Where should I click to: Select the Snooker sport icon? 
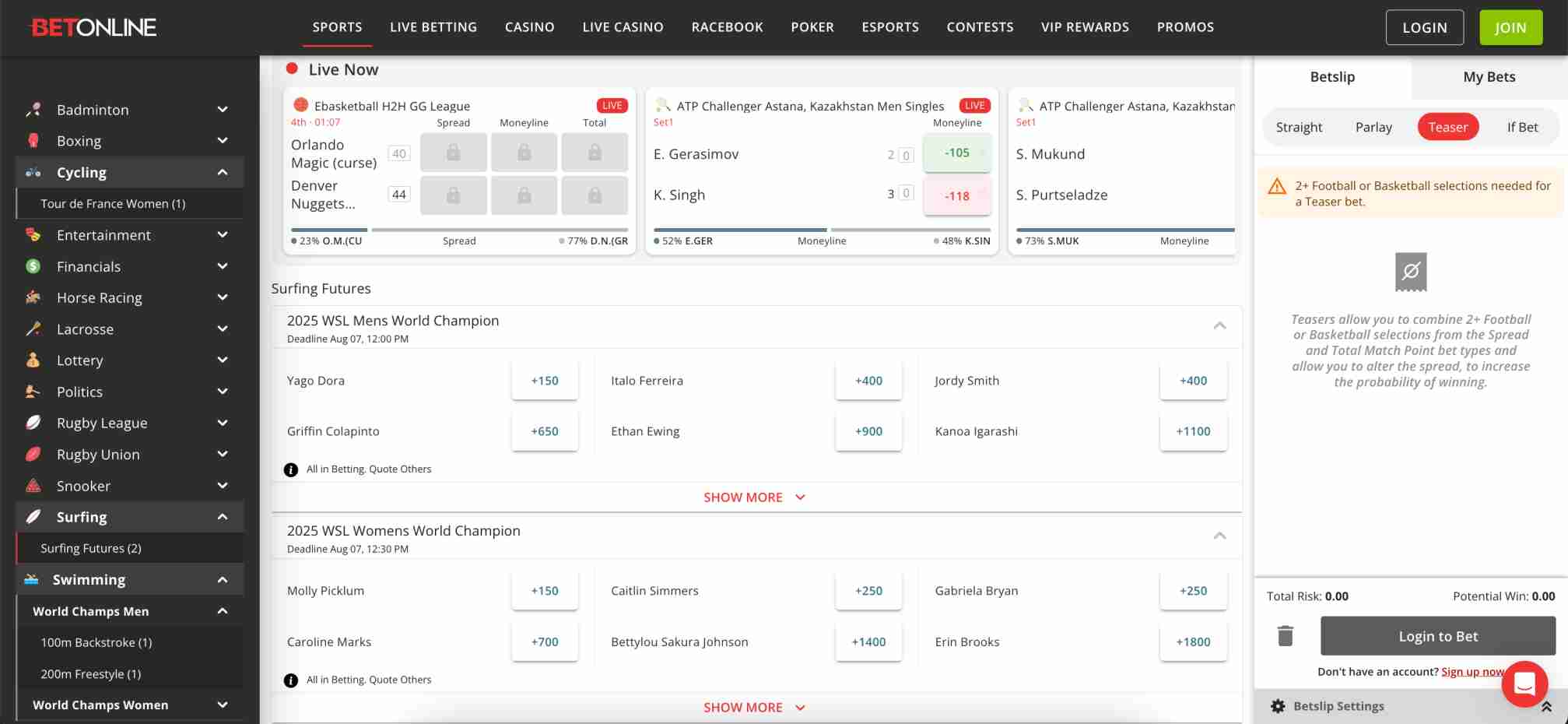point(33,485)
